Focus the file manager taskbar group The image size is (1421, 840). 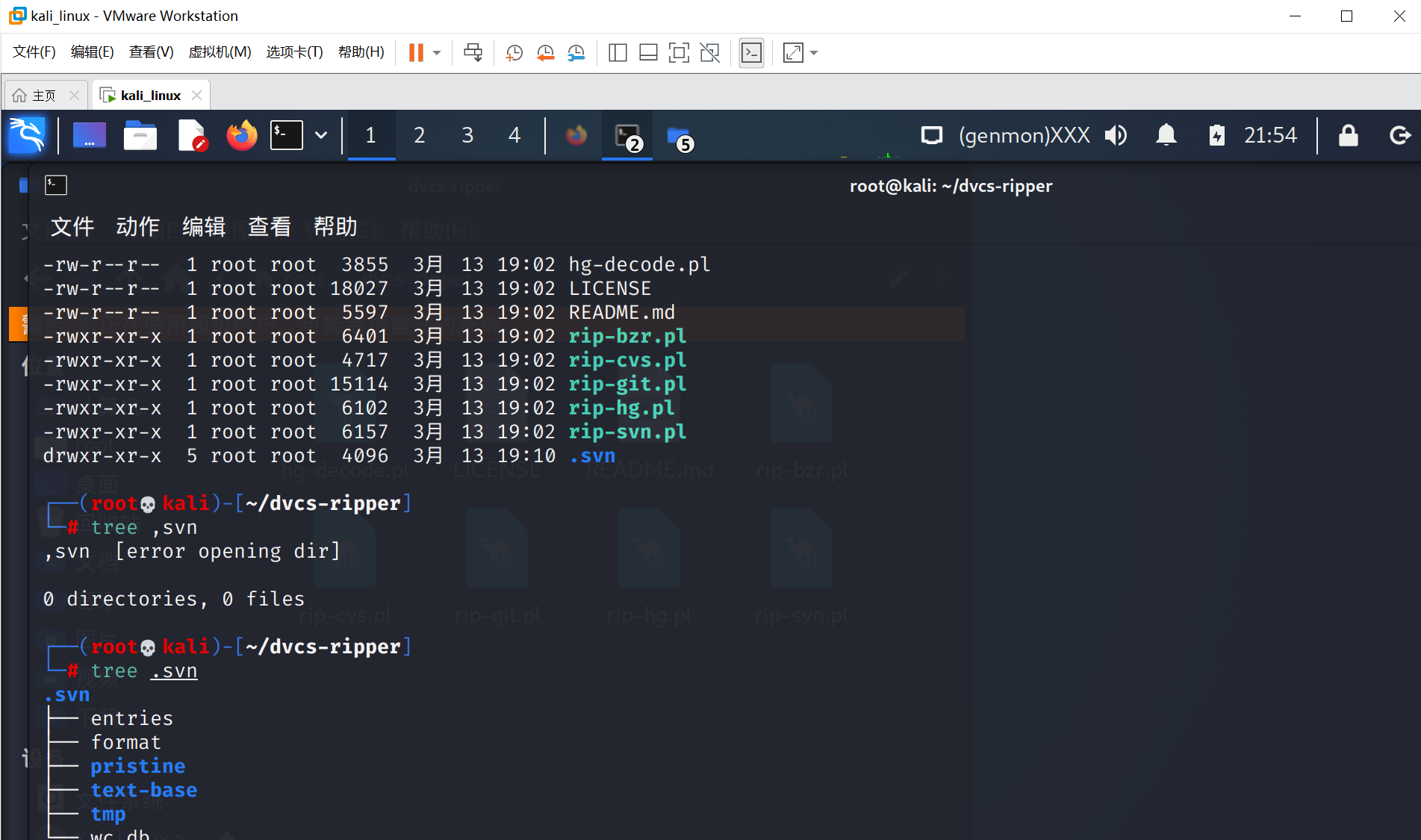click(679, 136)
